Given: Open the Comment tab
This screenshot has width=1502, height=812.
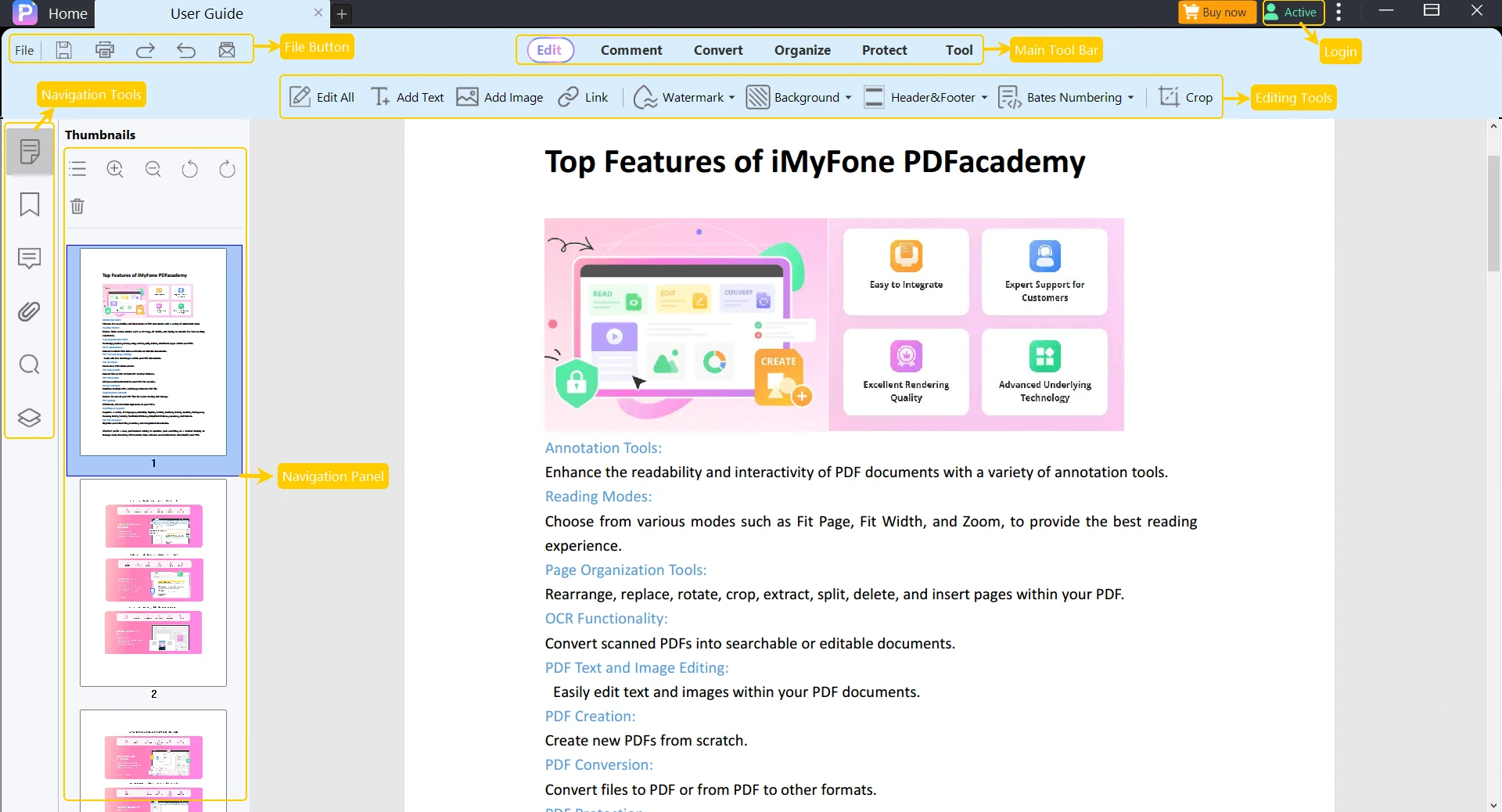Looking at the screenshot, I should tap(631, 50).
